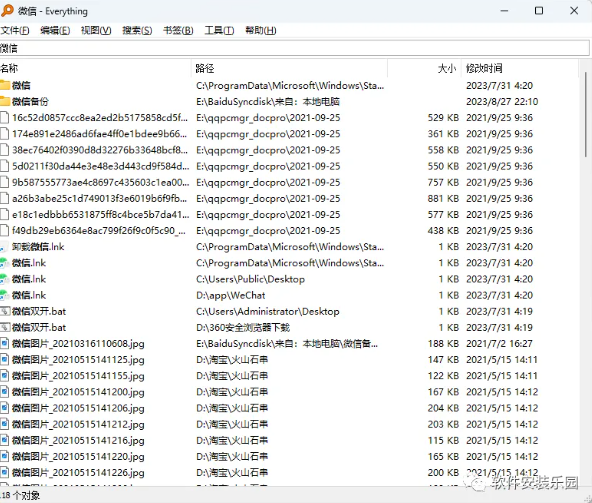Click file icon of 38ec76402f0390d8d32276b33648bcf8
The image size is (592, 503).
pos(5,150)
